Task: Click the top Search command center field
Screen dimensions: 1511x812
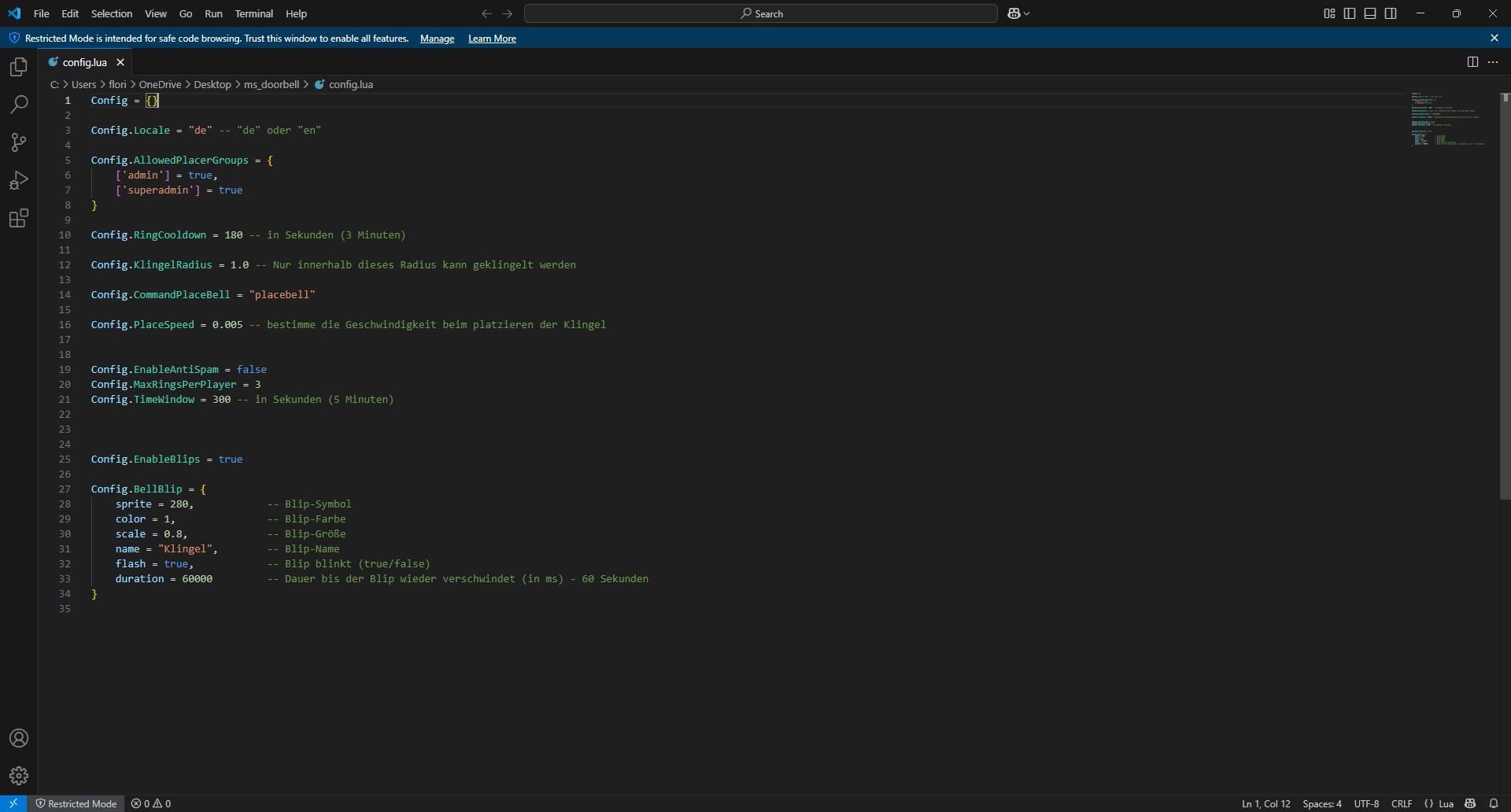Action: (760, 13)
